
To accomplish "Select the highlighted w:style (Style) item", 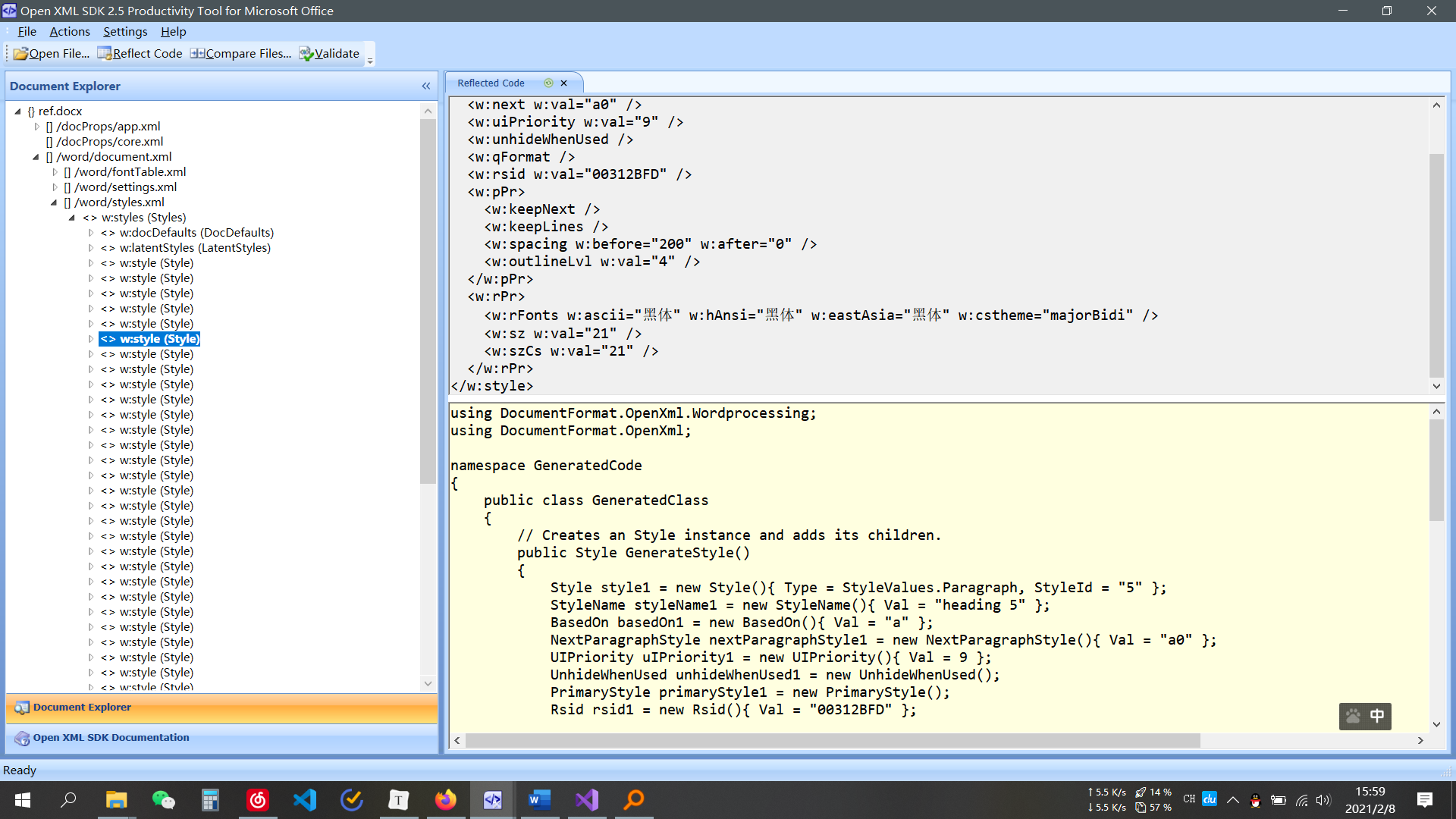I will [150, 339].
